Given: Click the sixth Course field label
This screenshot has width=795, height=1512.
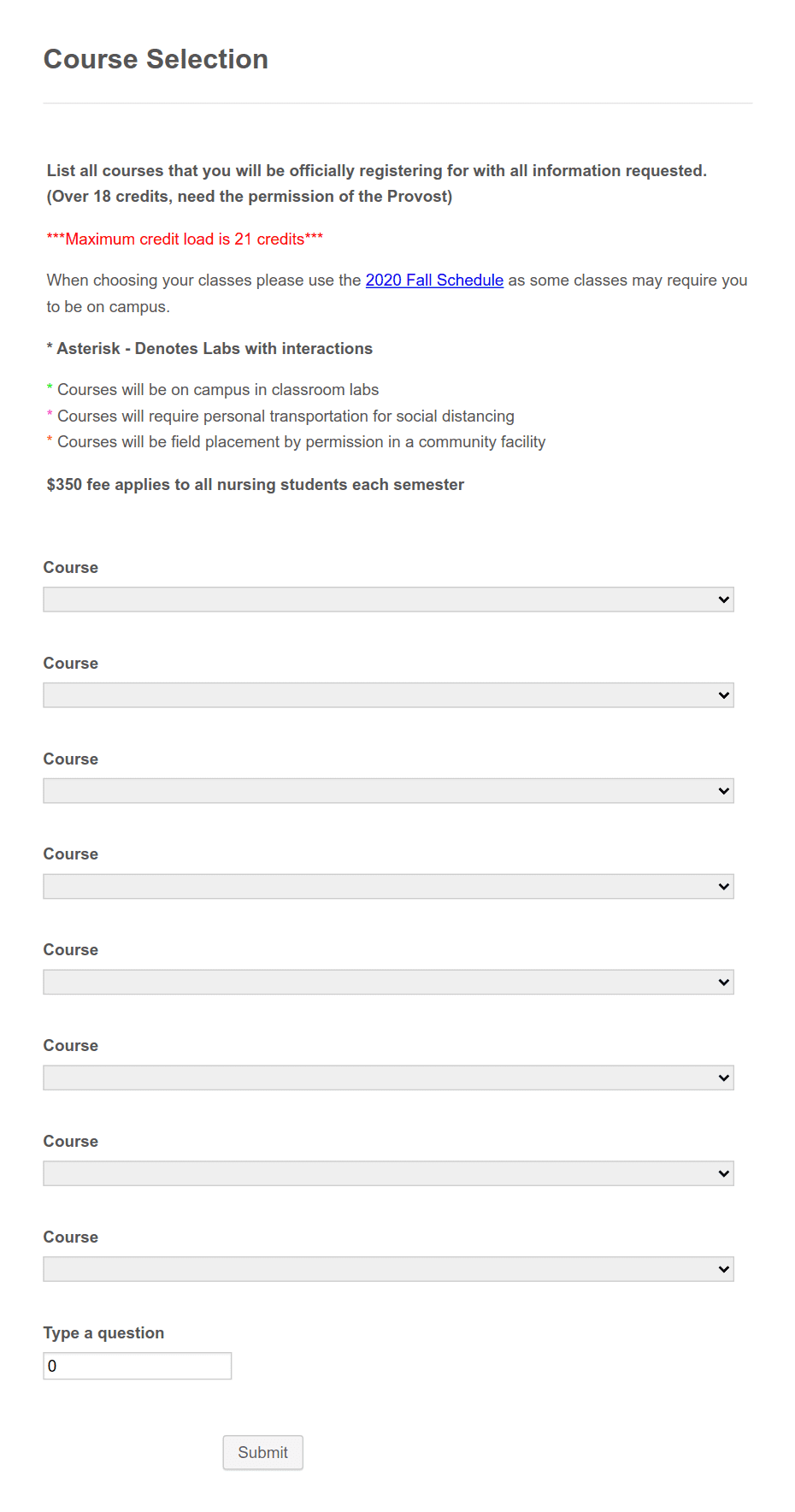Looking at the screenshot, I should coord(71,1046).
